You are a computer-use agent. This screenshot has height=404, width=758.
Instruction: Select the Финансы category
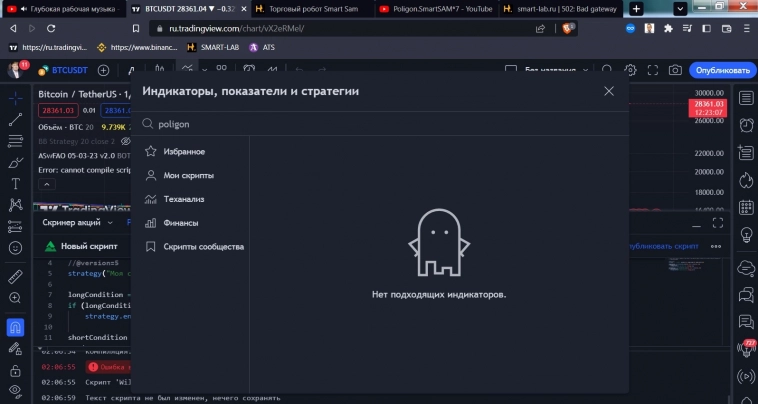[181, 223]
